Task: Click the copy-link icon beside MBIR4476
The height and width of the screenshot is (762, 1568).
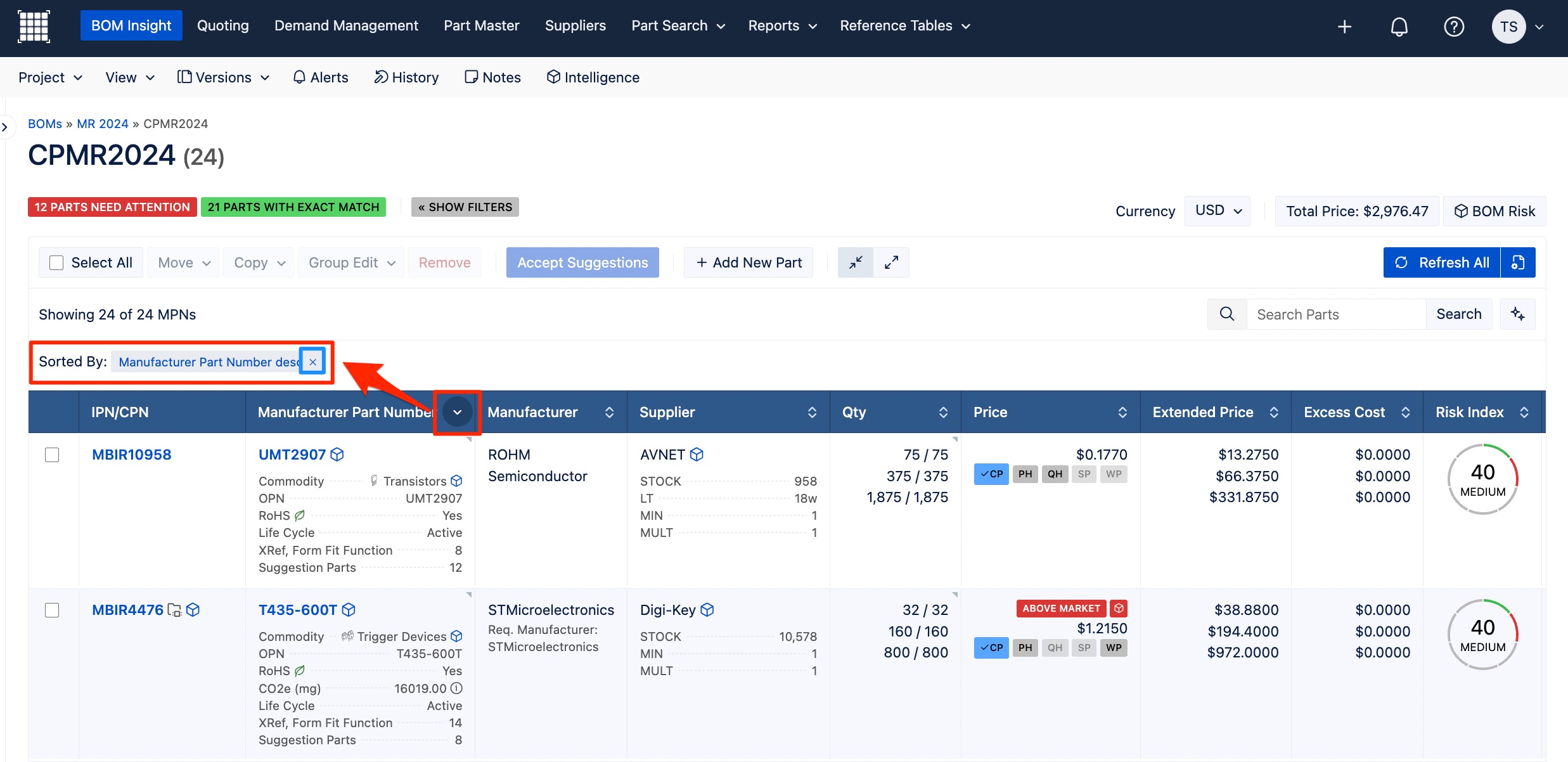Action: point(174,610)
